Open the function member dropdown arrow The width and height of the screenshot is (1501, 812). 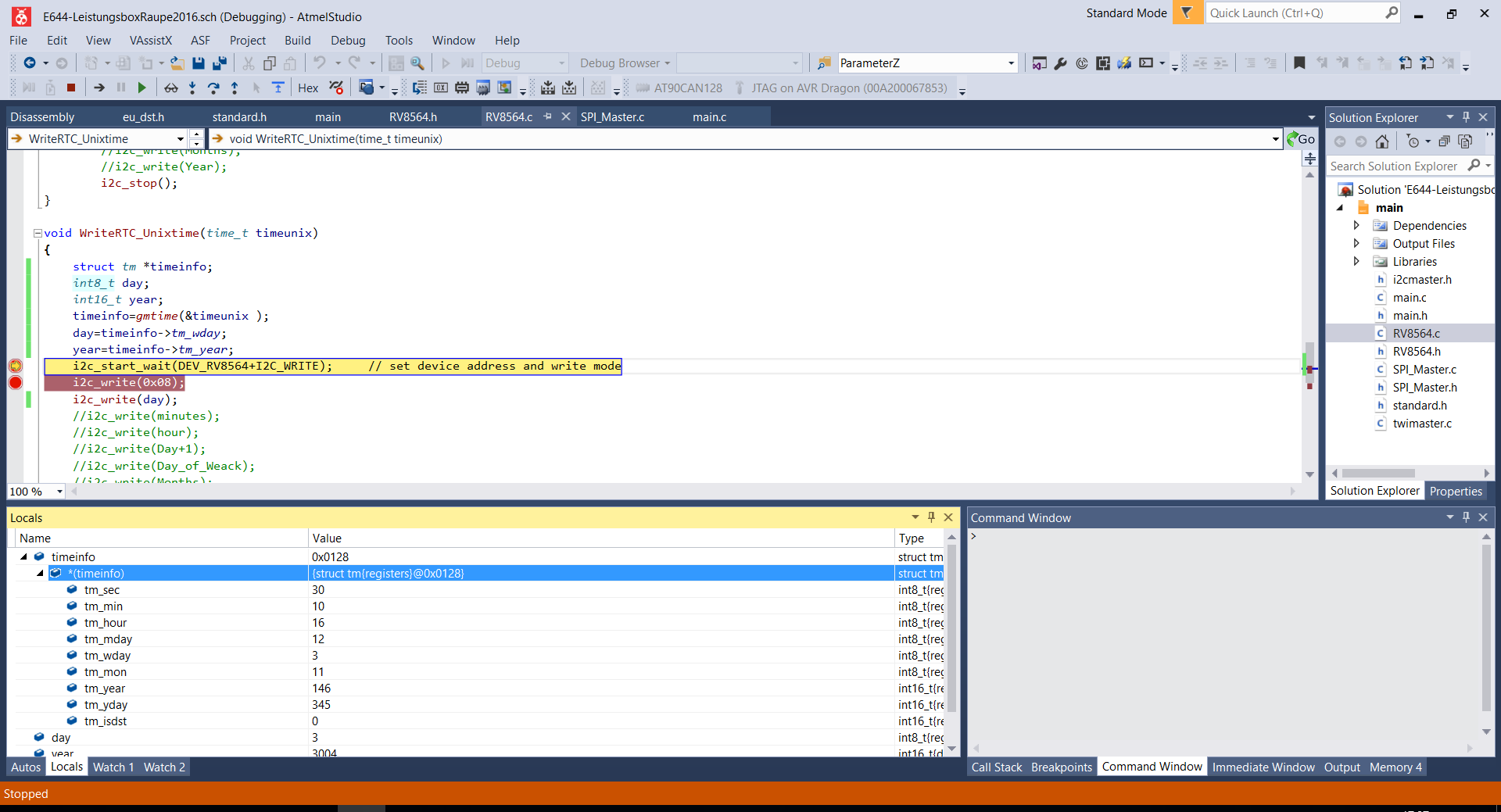1275,139
